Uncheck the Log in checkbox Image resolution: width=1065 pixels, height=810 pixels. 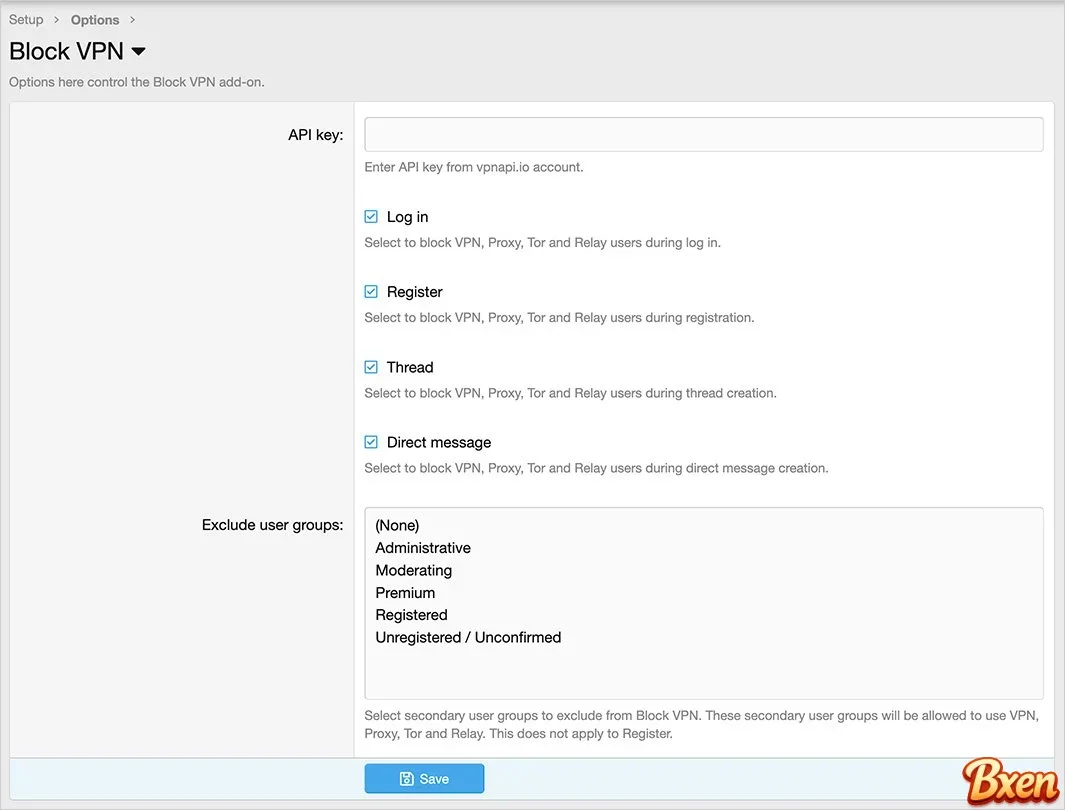[371, 217]
